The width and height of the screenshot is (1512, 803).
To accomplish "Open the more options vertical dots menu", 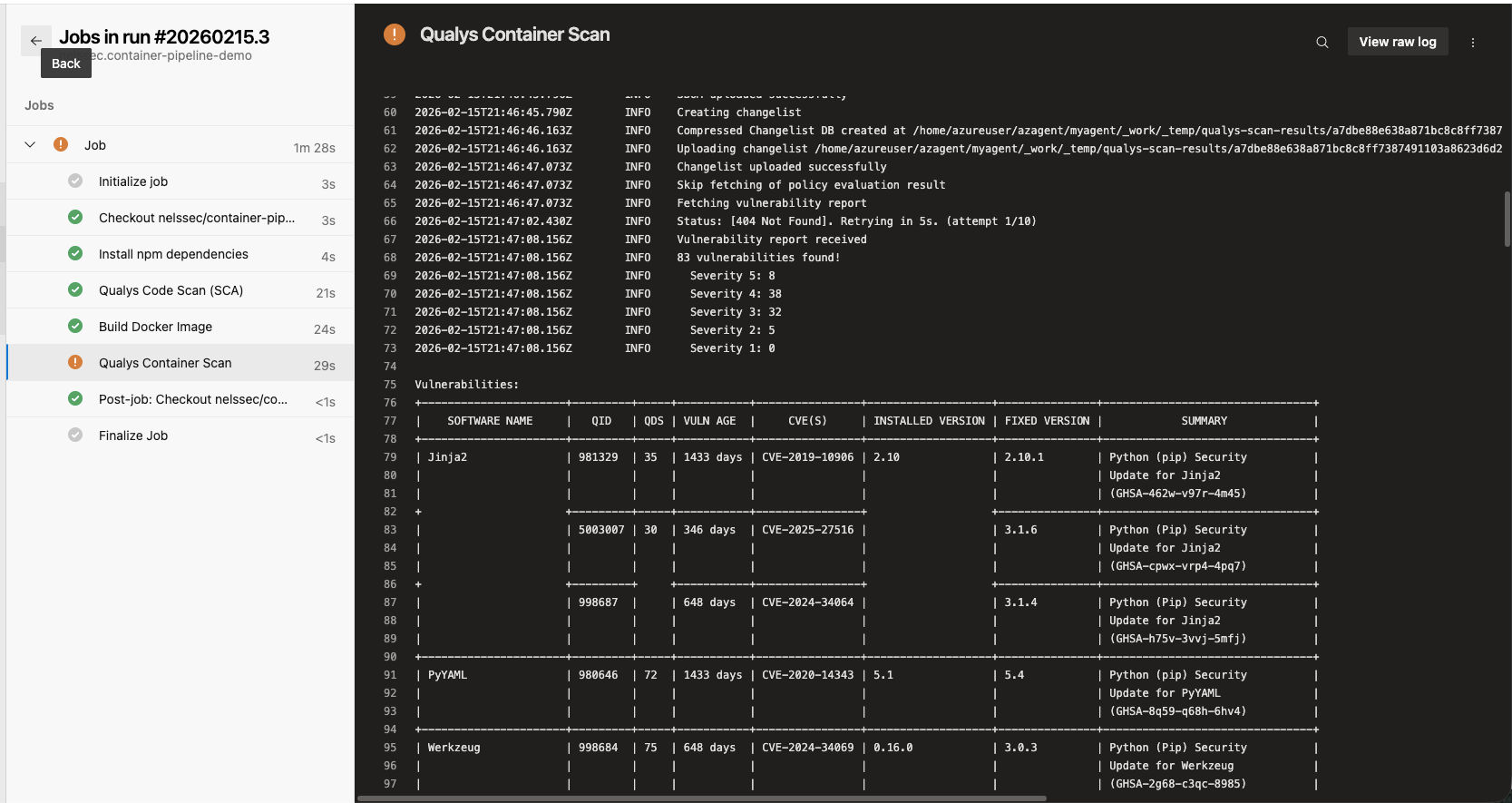I will point(1473,42).
